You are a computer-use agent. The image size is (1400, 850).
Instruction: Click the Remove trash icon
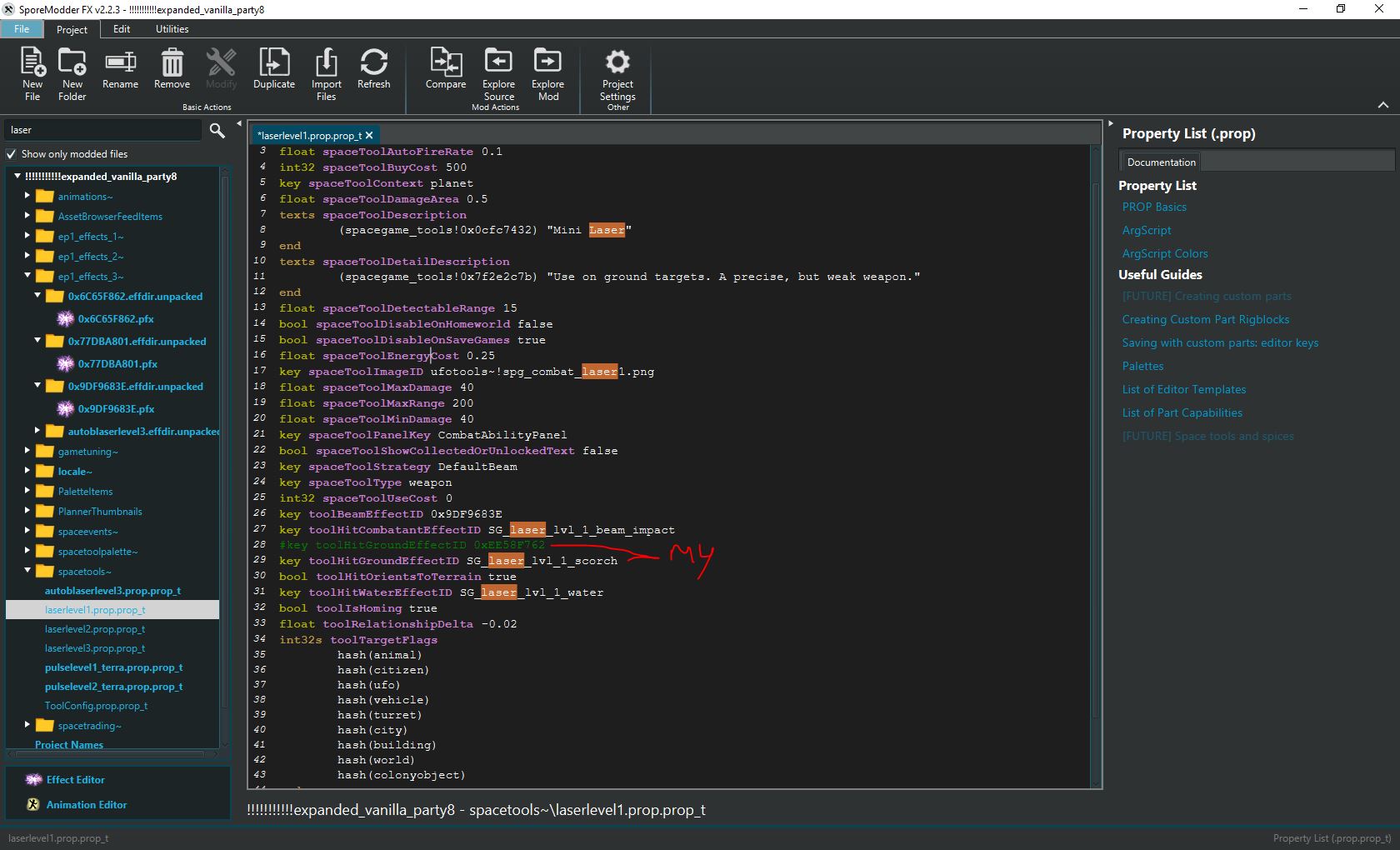172,62
